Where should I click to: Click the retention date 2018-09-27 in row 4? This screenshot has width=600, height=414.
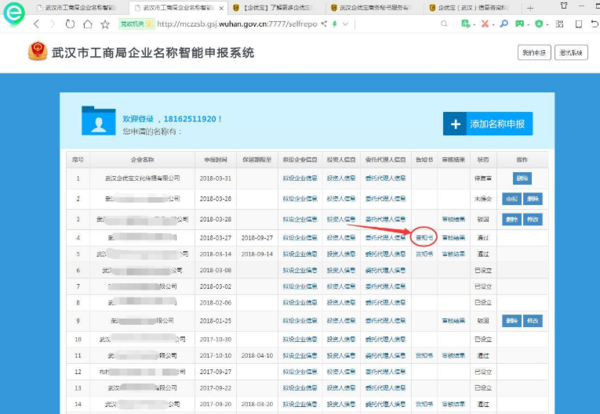257,238
